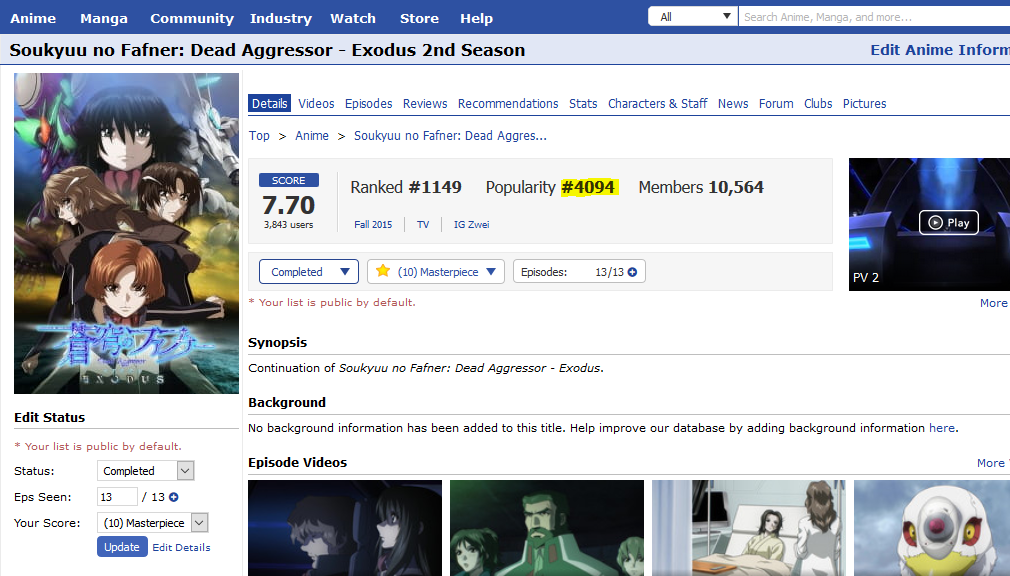Open the Characters & Staff tab

(657, 104)
